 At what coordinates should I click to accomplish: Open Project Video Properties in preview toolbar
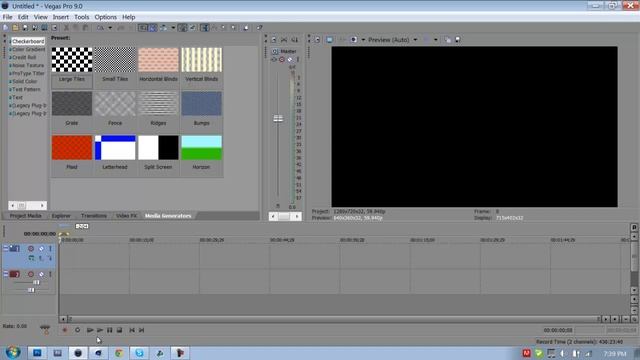(317, 40)
